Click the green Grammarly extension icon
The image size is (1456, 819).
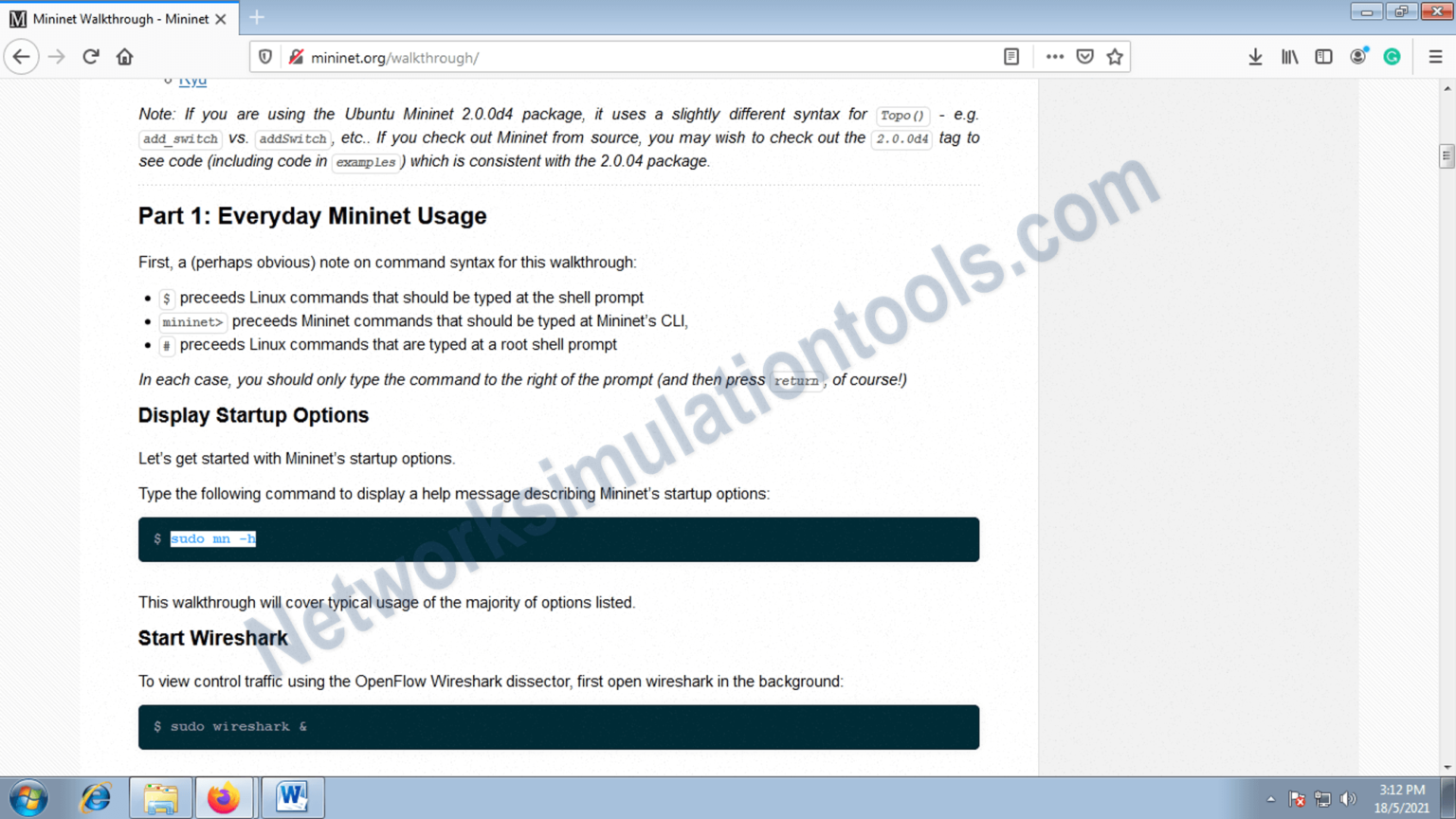pyautogui.click(x=1392, y=57)
